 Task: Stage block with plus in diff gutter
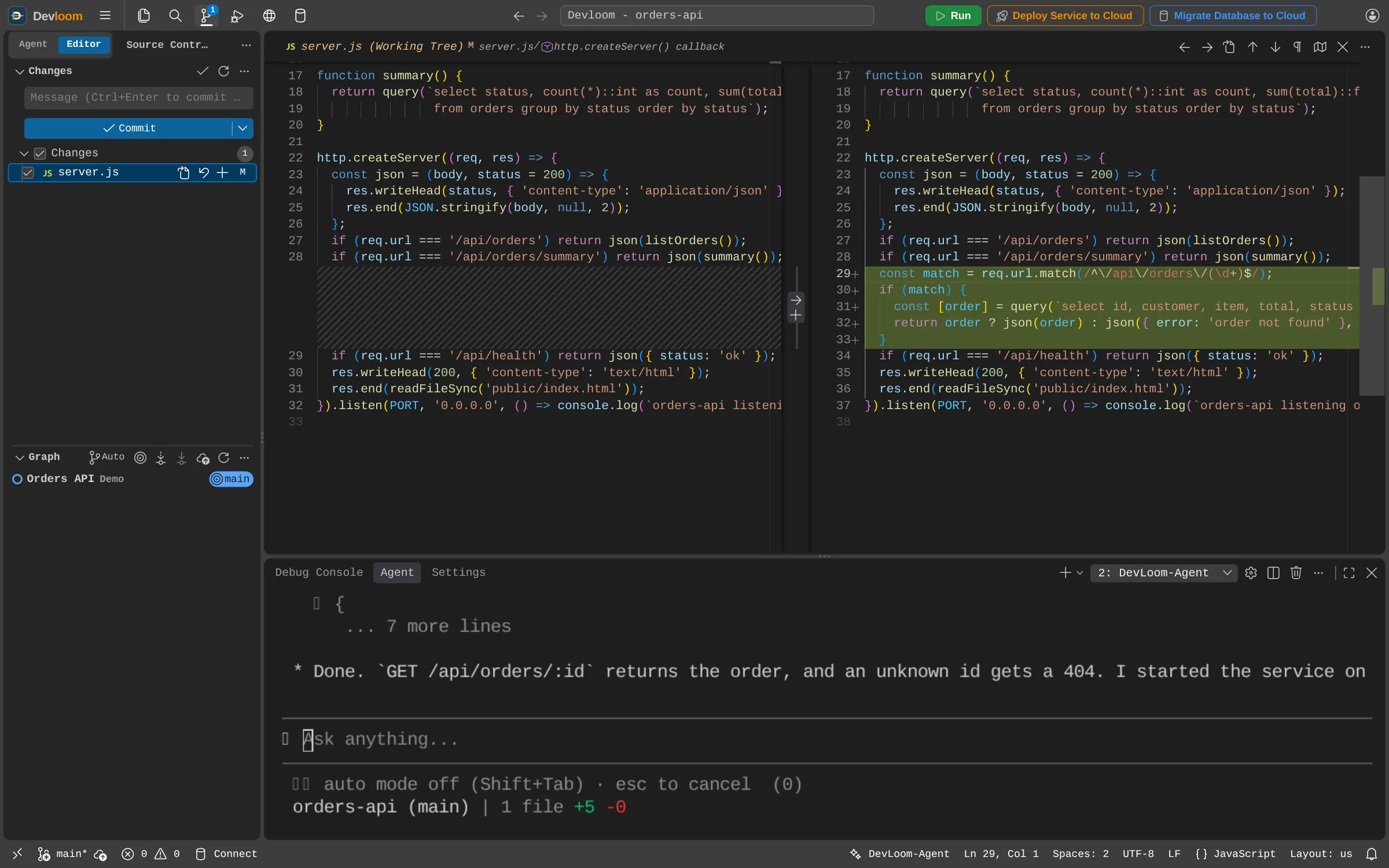coord(796,315)
